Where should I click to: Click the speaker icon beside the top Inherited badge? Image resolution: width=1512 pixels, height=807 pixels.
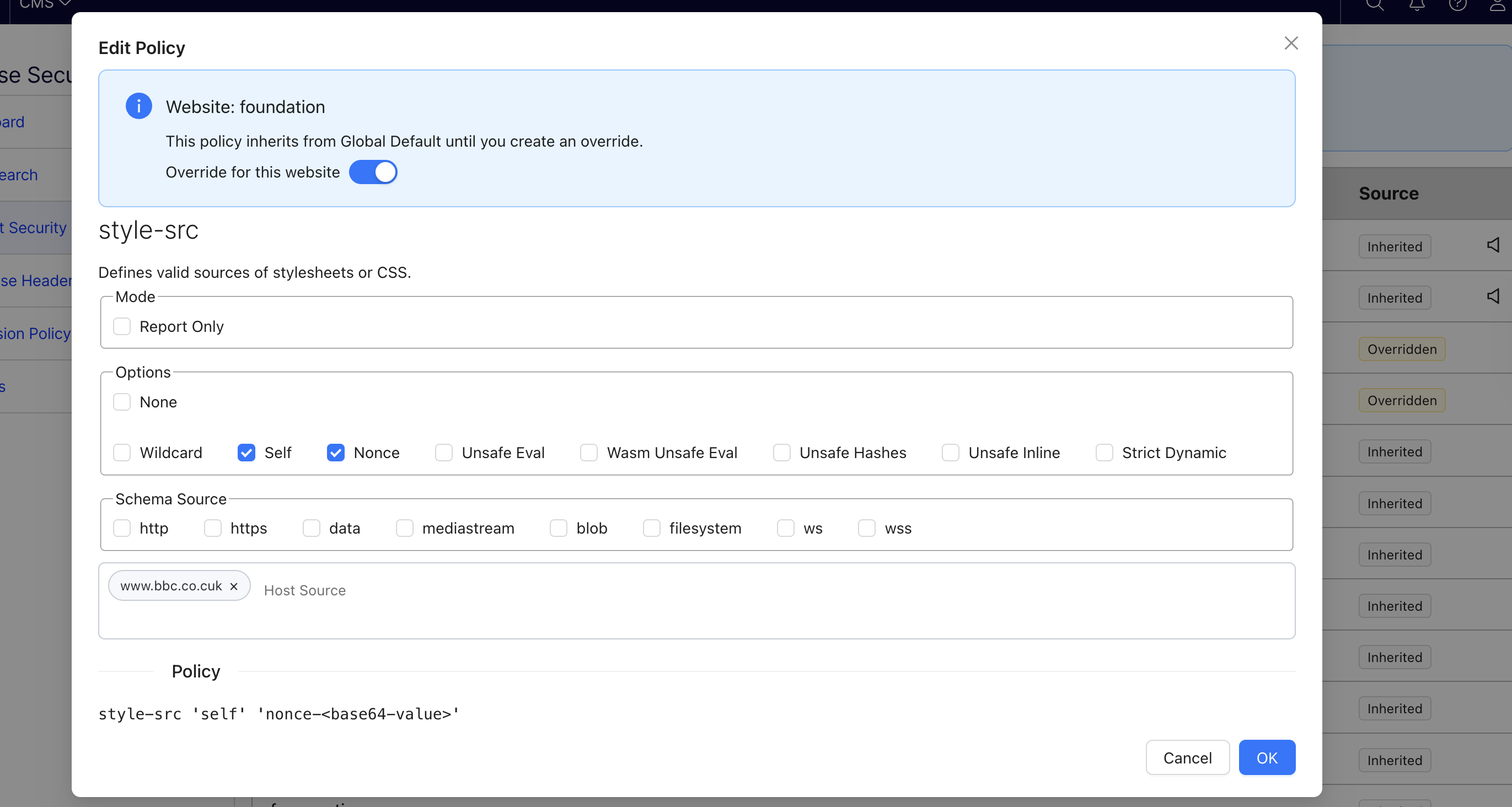(1493, 245)
